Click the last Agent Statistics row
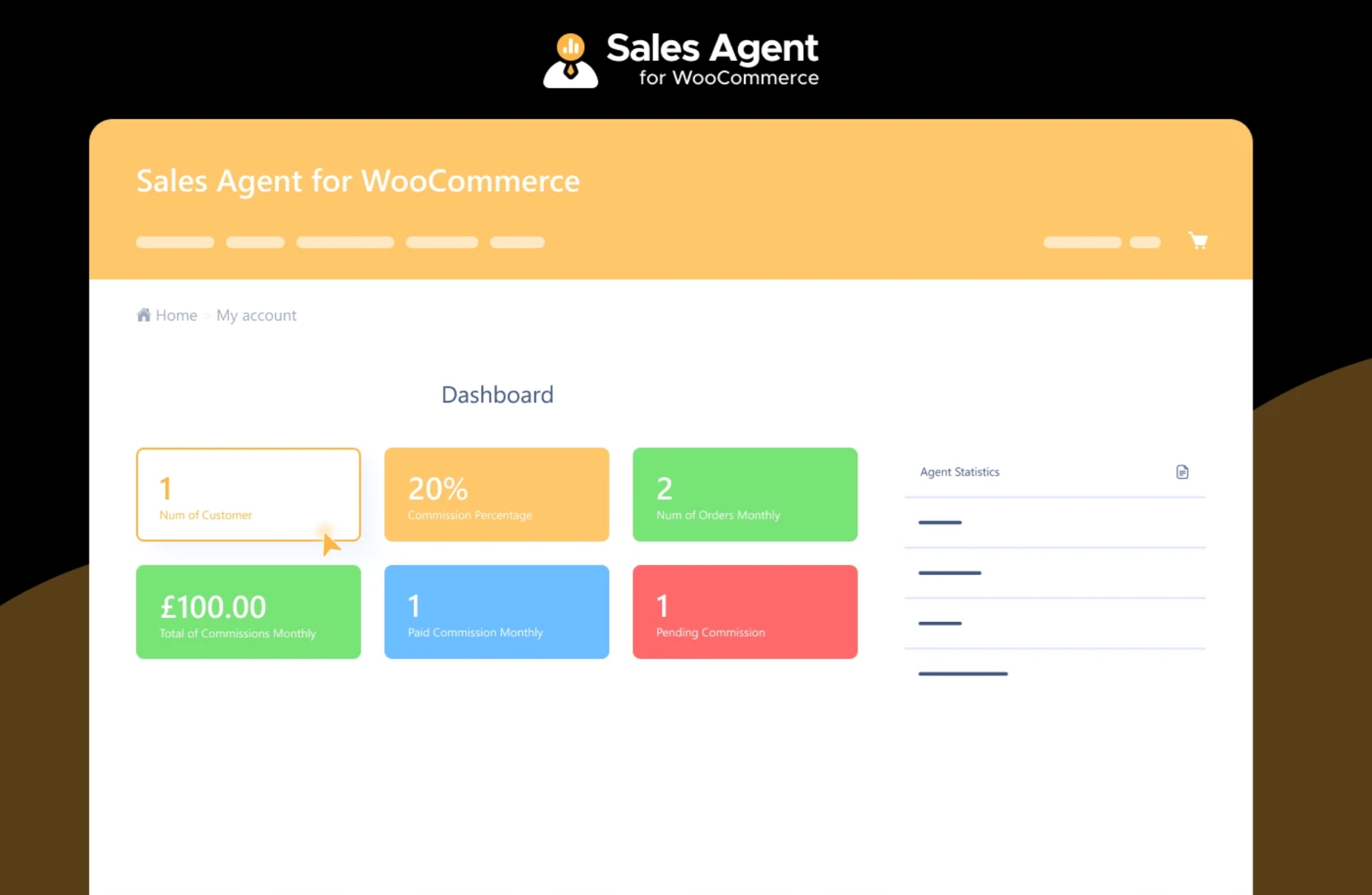The image size is (1372, 895). [962, 674]
